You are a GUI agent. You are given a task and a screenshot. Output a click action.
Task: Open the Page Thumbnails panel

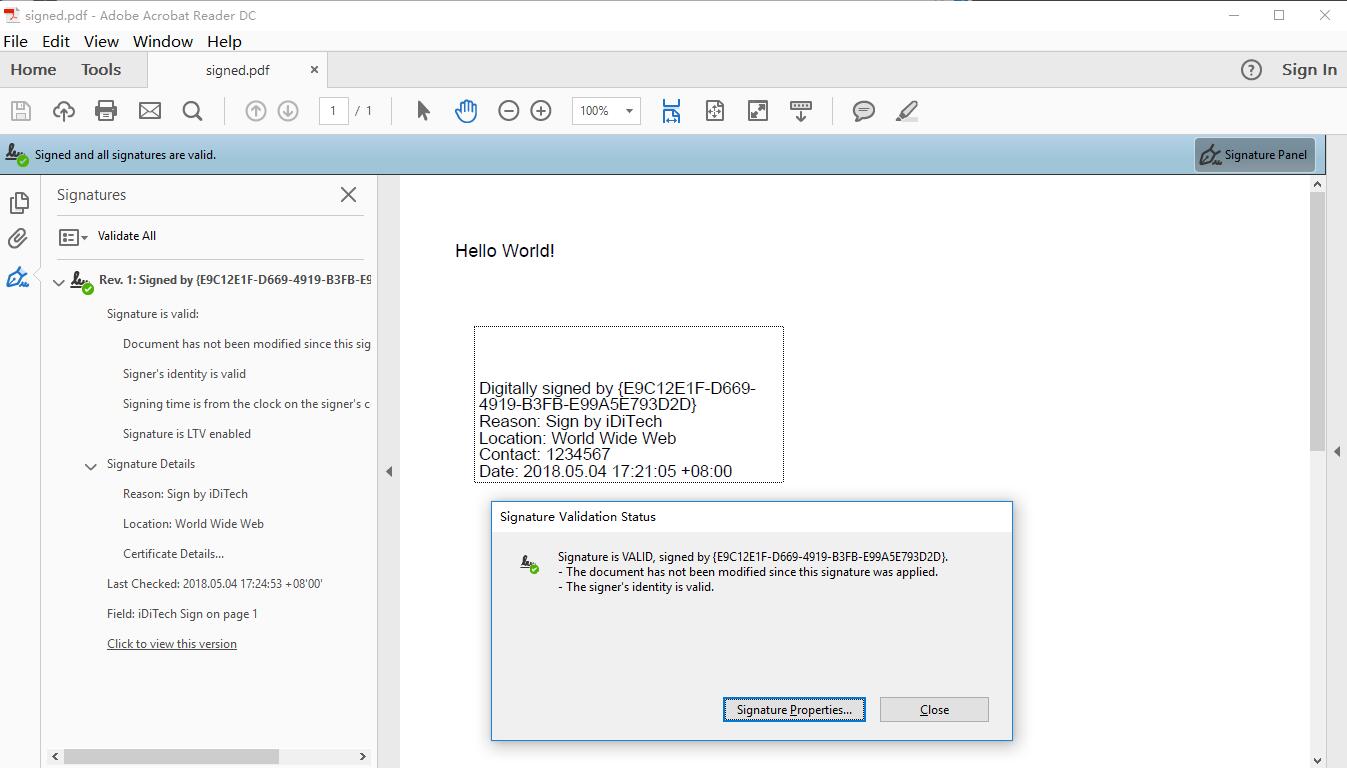pyautogui.click(x=19, y=202)
